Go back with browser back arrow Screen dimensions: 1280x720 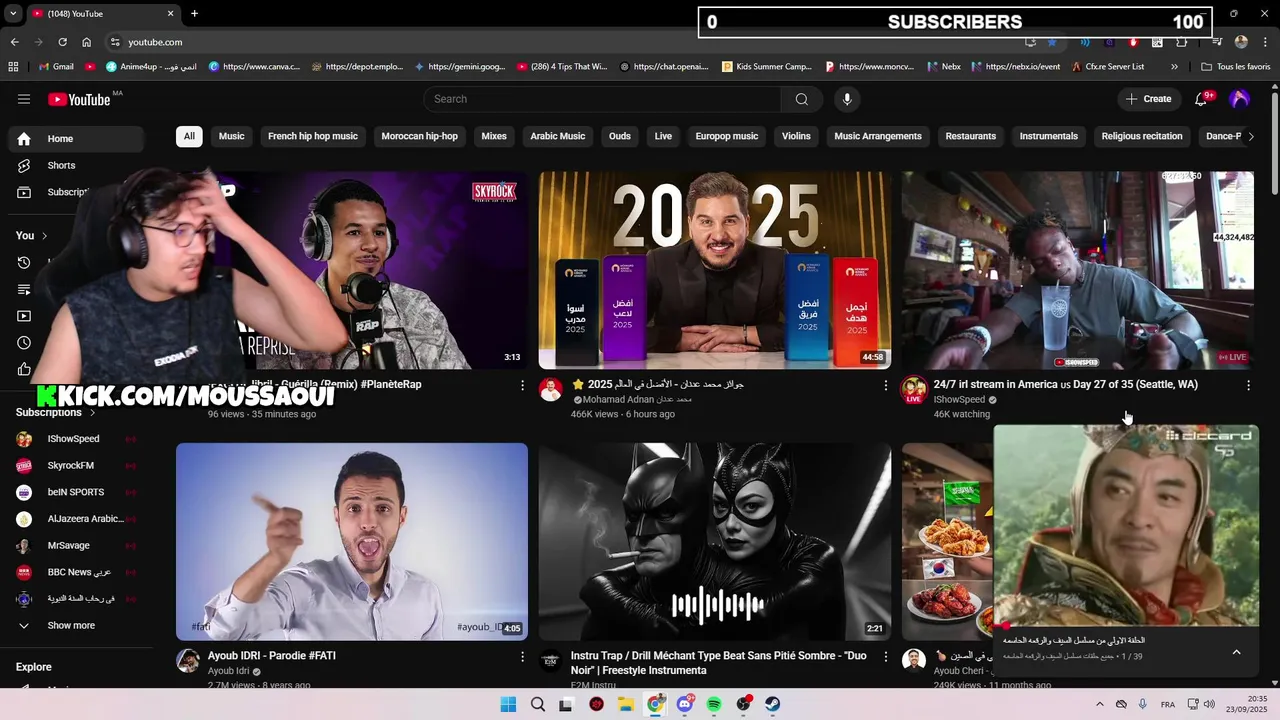pos(14,42)
